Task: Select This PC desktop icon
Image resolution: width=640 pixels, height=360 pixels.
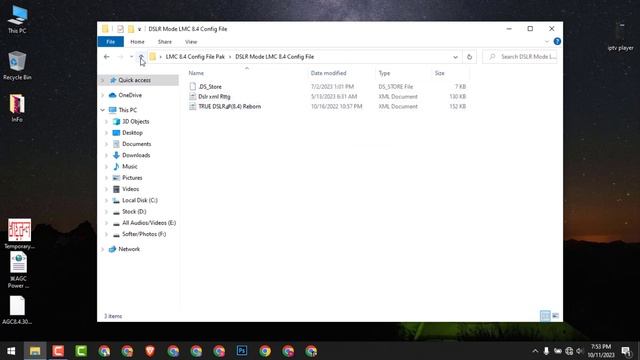Action: [17, 20]
